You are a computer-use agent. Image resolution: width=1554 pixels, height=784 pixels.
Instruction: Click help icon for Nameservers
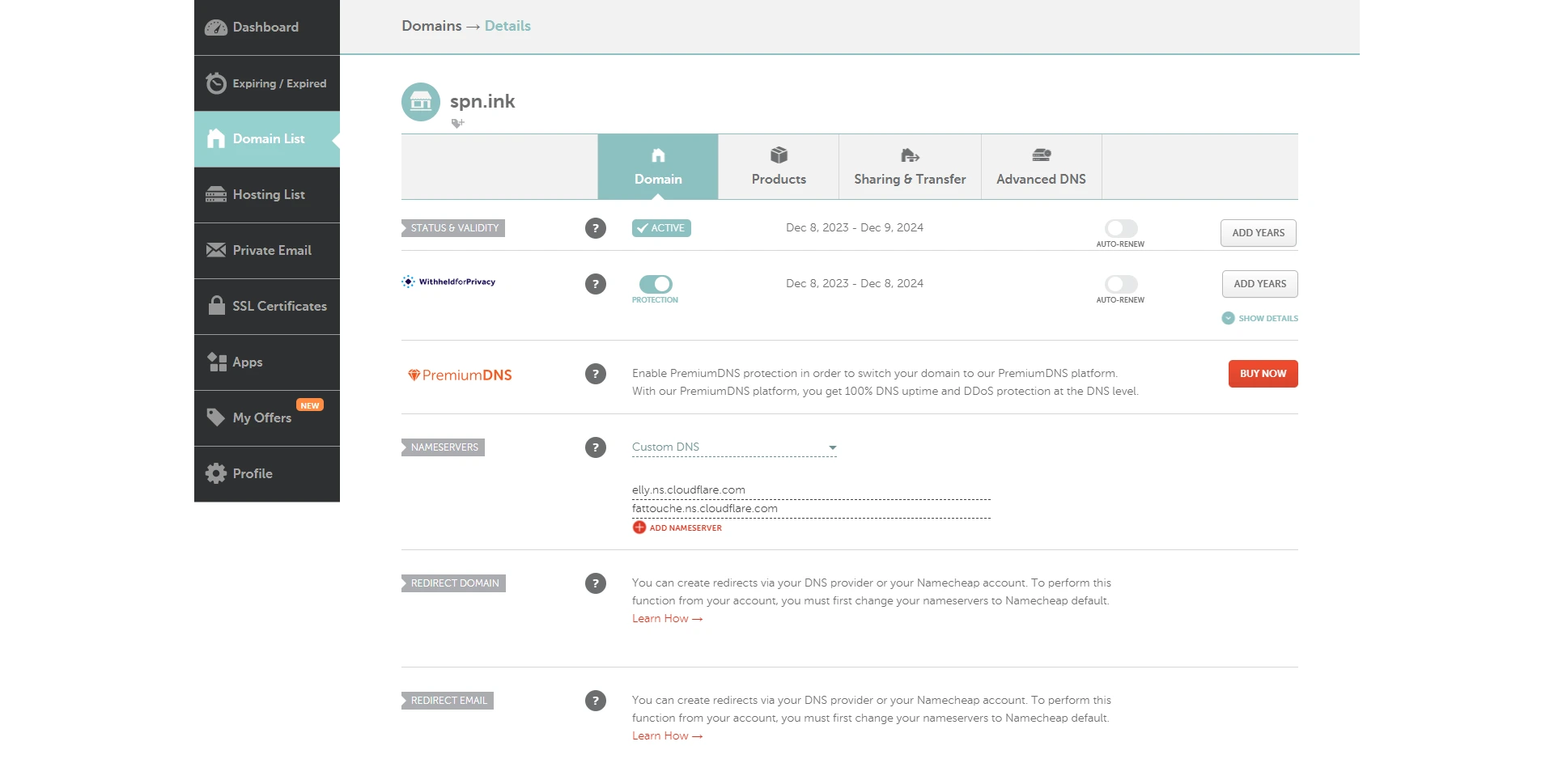[x=595, y=447]
